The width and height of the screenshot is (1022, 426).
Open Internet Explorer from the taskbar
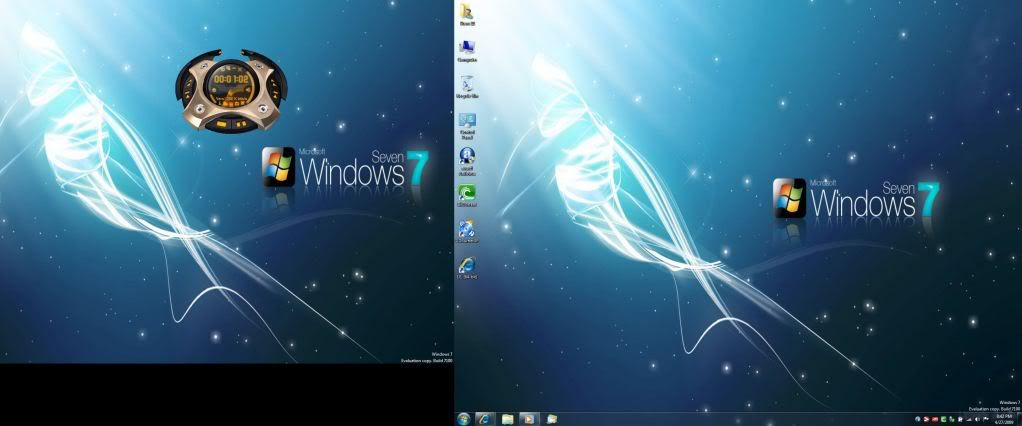point(484,419)
